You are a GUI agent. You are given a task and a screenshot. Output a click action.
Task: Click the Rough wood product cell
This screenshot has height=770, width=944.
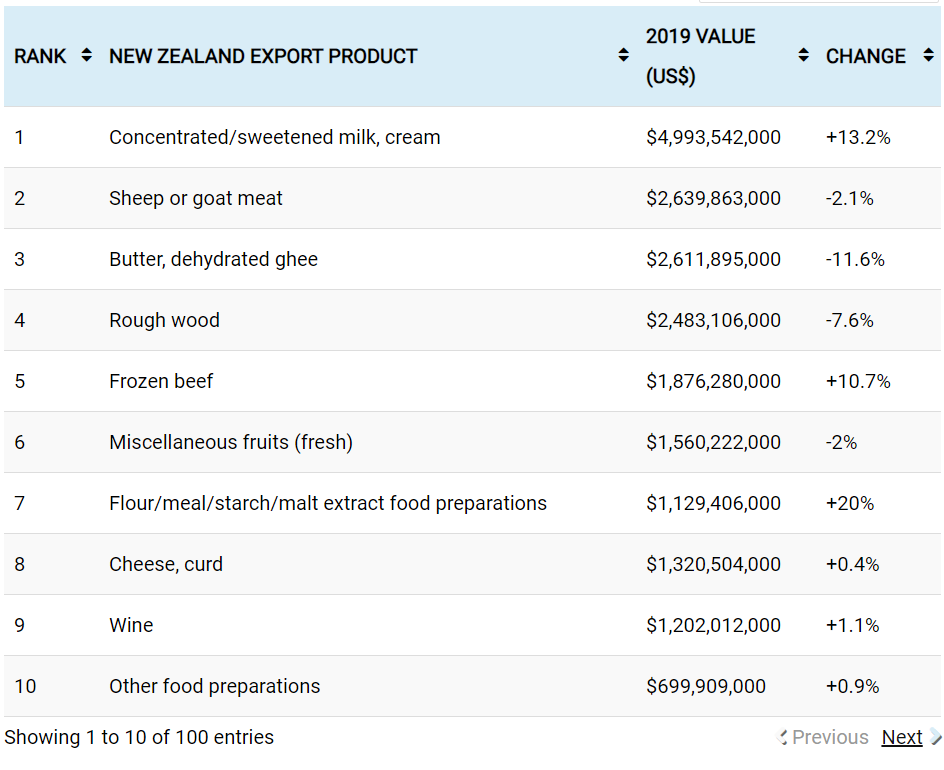click(164, 320)
